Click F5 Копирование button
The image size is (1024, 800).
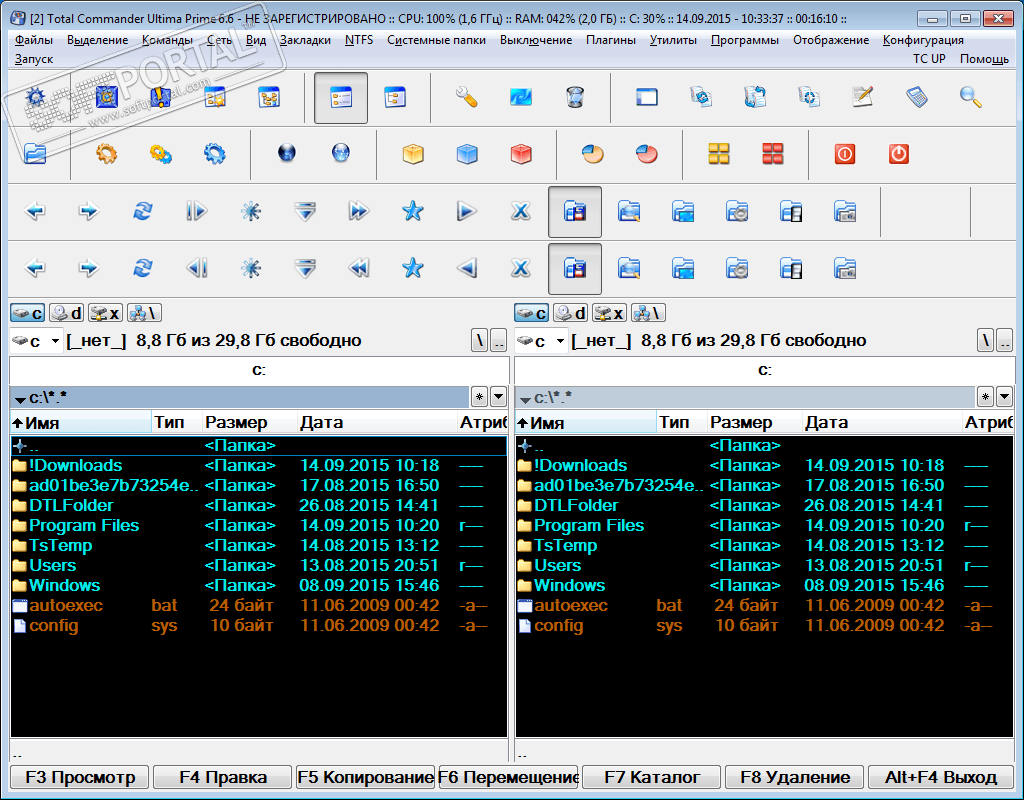click(365, 777)
